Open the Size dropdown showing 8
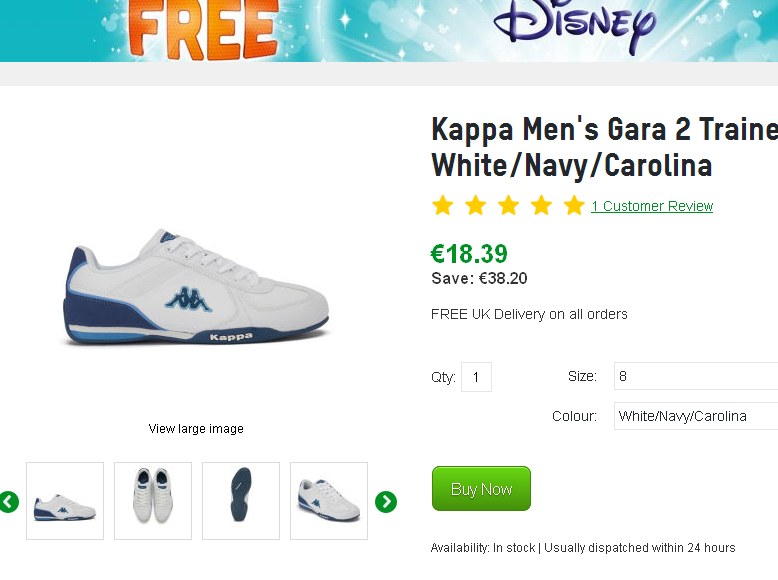This screenshot has height=580, width=778. click(x=696, y=376)
